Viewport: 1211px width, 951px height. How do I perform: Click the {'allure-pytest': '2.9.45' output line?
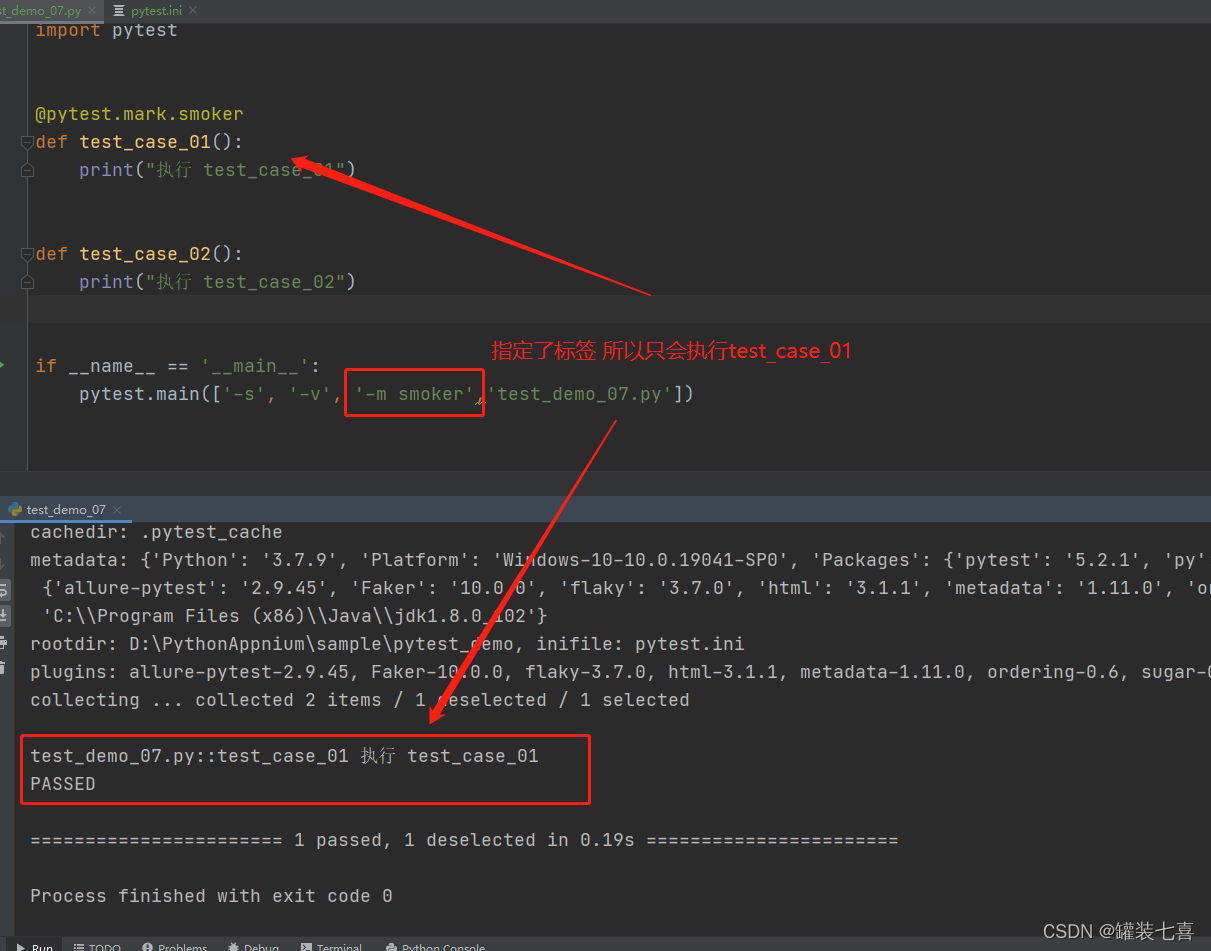(626, 588)
